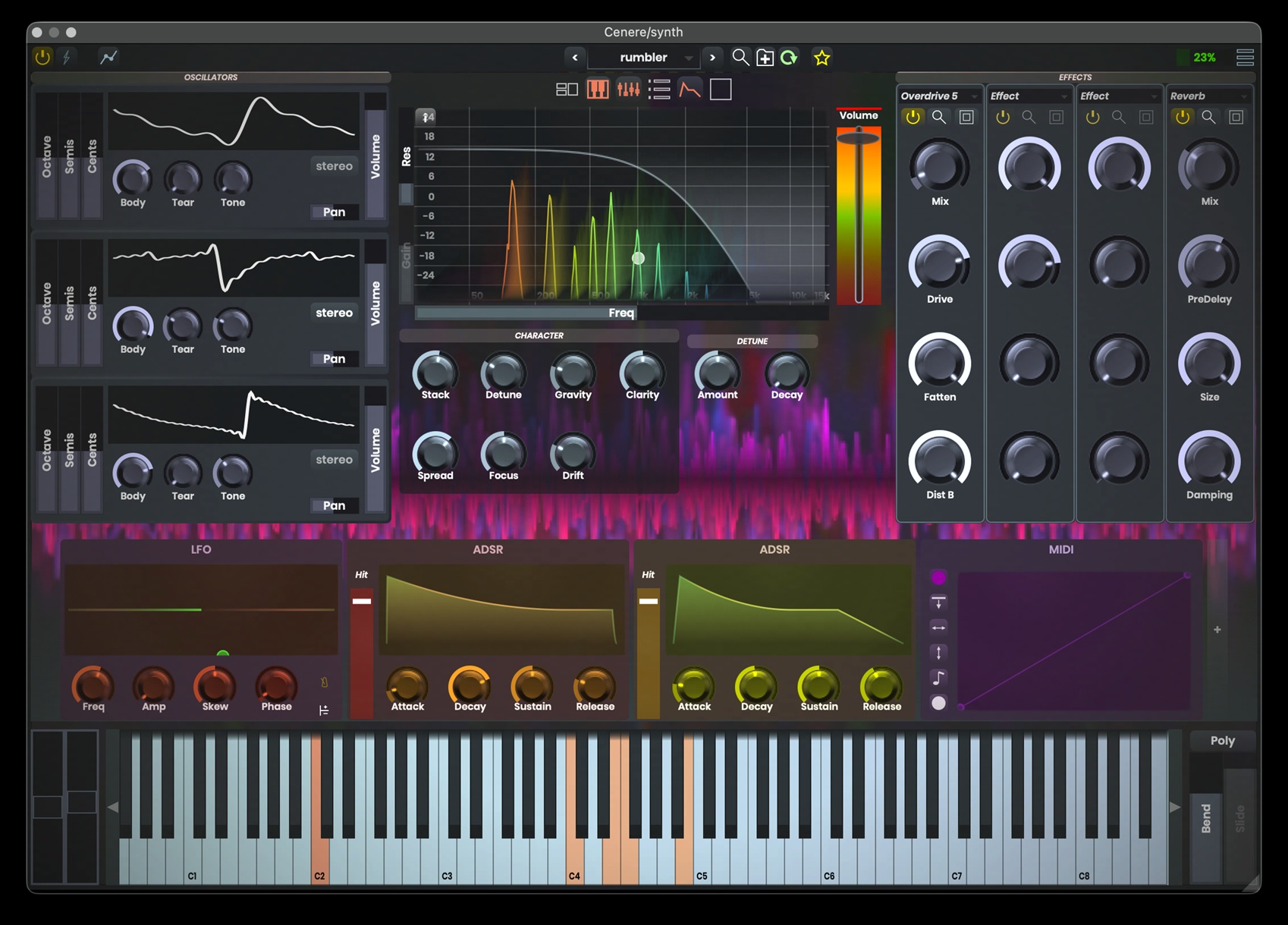Go to the next preset arrow
The height and width of the screenshot is (925, 1288).
click(x=712, y=58)
